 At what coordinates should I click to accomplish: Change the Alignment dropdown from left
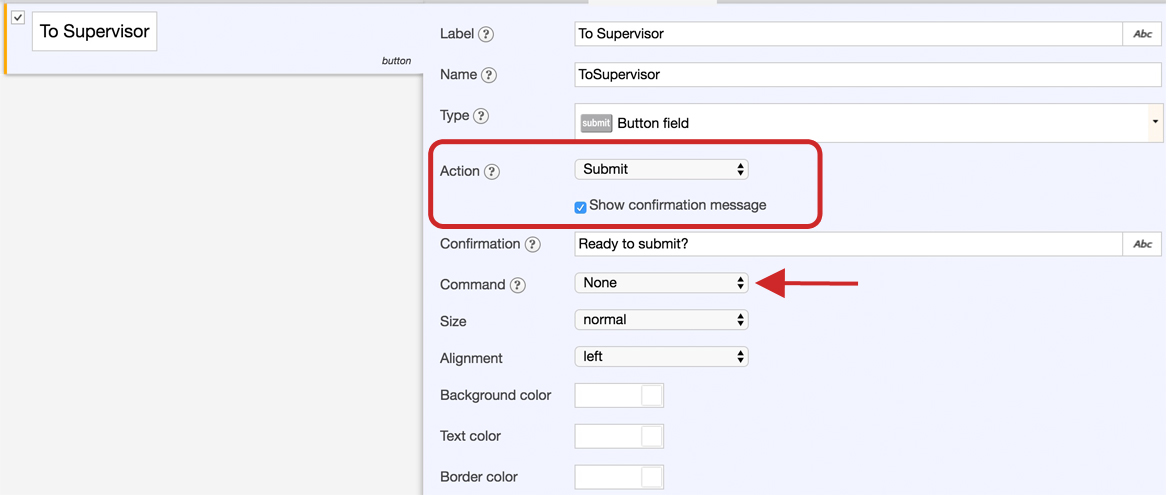(x=661, y=356)
